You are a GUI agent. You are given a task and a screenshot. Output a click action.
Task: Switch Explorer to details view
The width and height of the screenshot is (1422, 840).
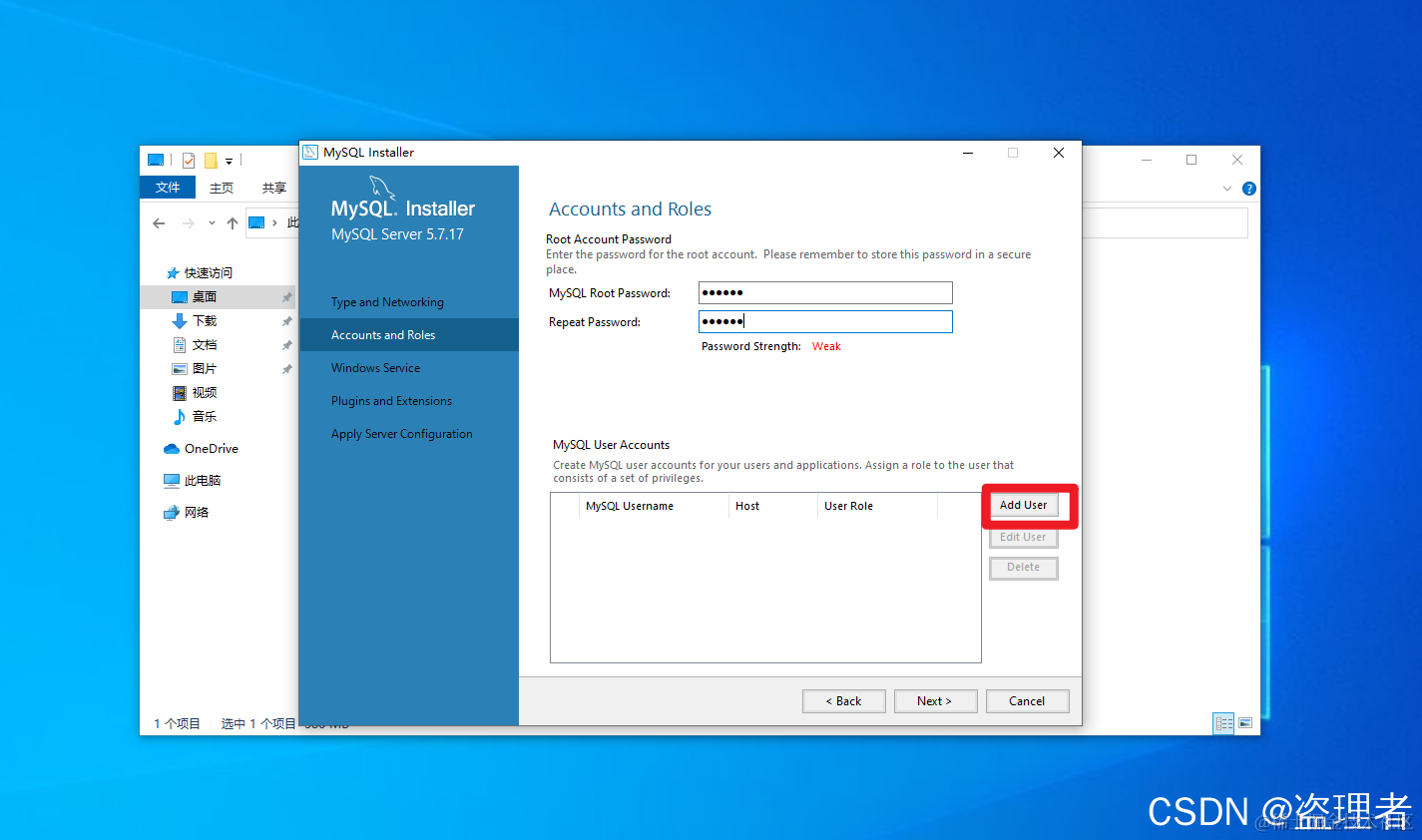pyautogui.click(x=1223, y=723)
